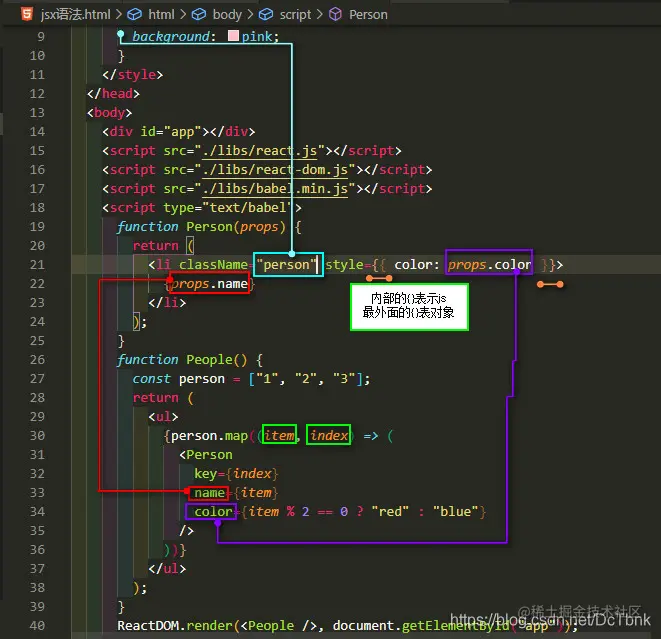Click ReactDOM.render call on line 40
The height and width of the screenshot is (639, 661).
(x=175, y=626)
